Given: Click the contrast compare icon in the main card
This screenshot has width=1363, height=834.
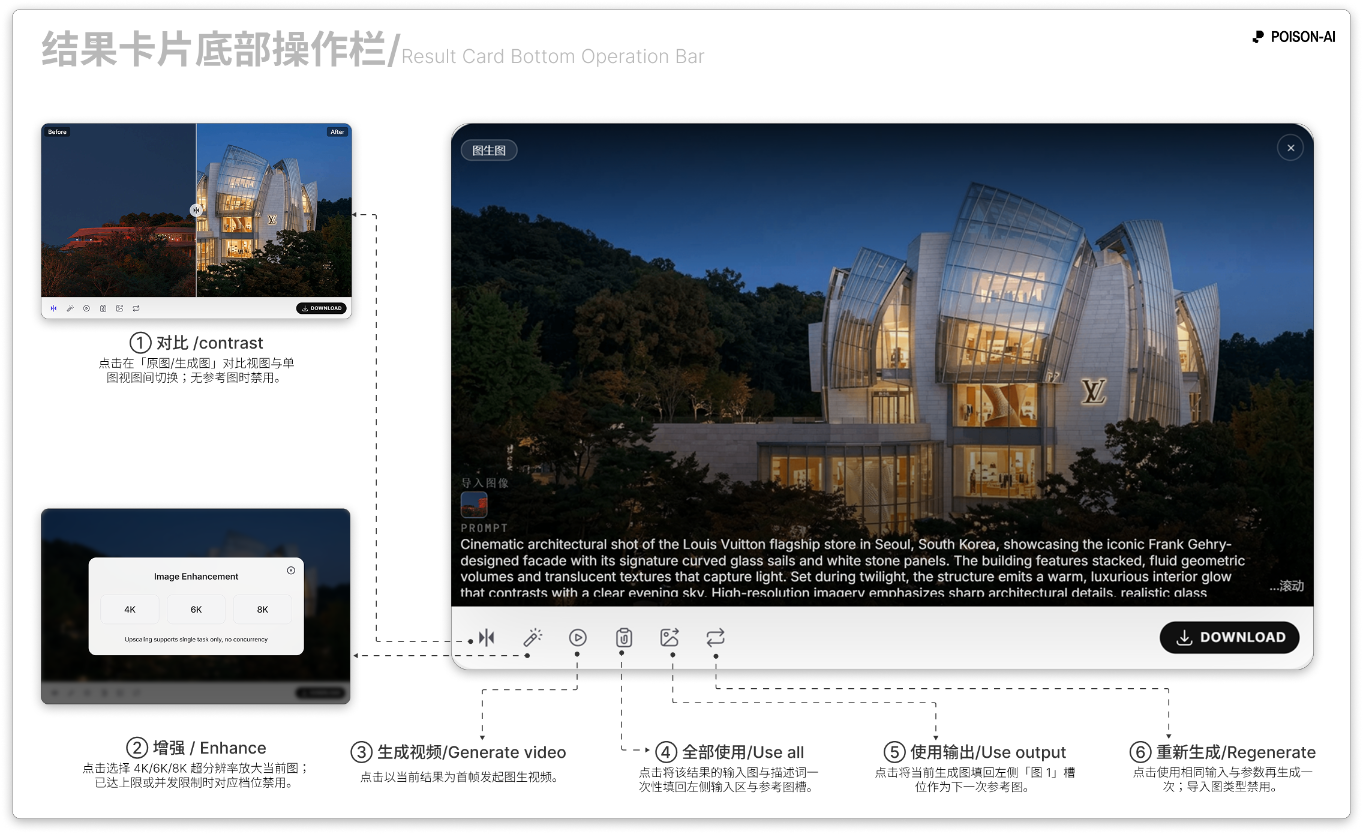Looking at the screenshot, I should click(486, 638).
